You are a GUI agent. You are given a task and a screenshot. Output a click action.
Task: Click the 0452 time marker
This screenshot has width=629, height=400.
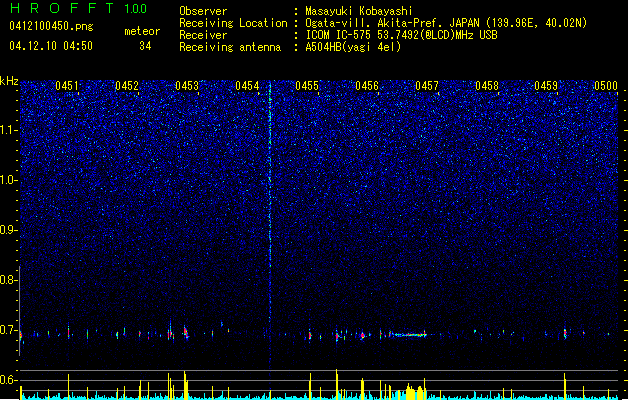point(127,86)
